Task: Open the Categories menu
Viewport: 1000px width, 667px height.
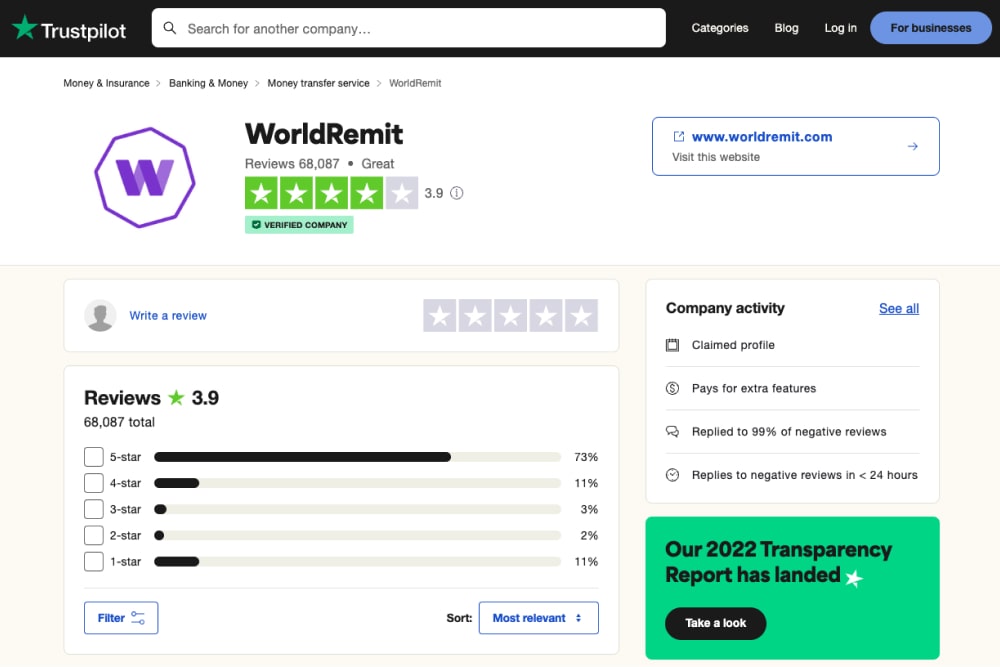Action: point(720,28)
